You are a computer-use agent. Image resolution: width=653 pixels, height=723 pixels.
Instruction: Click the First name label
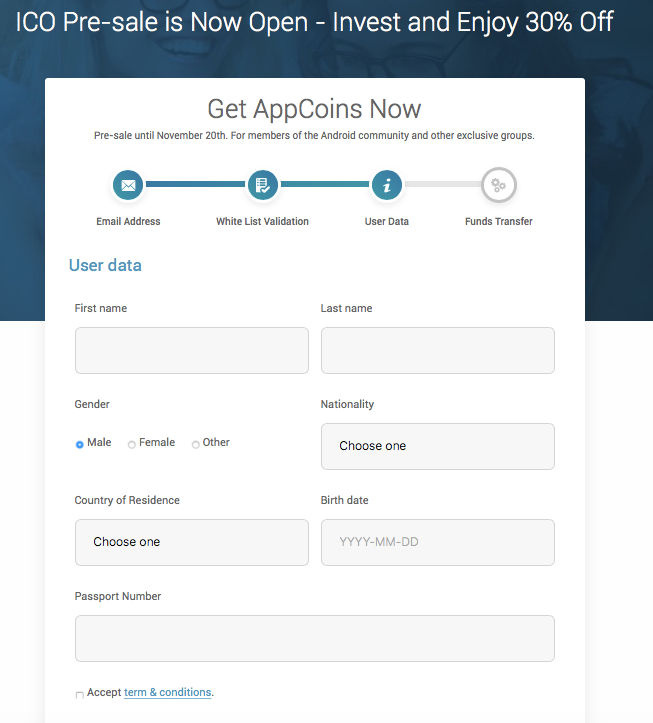coord(101,308)
